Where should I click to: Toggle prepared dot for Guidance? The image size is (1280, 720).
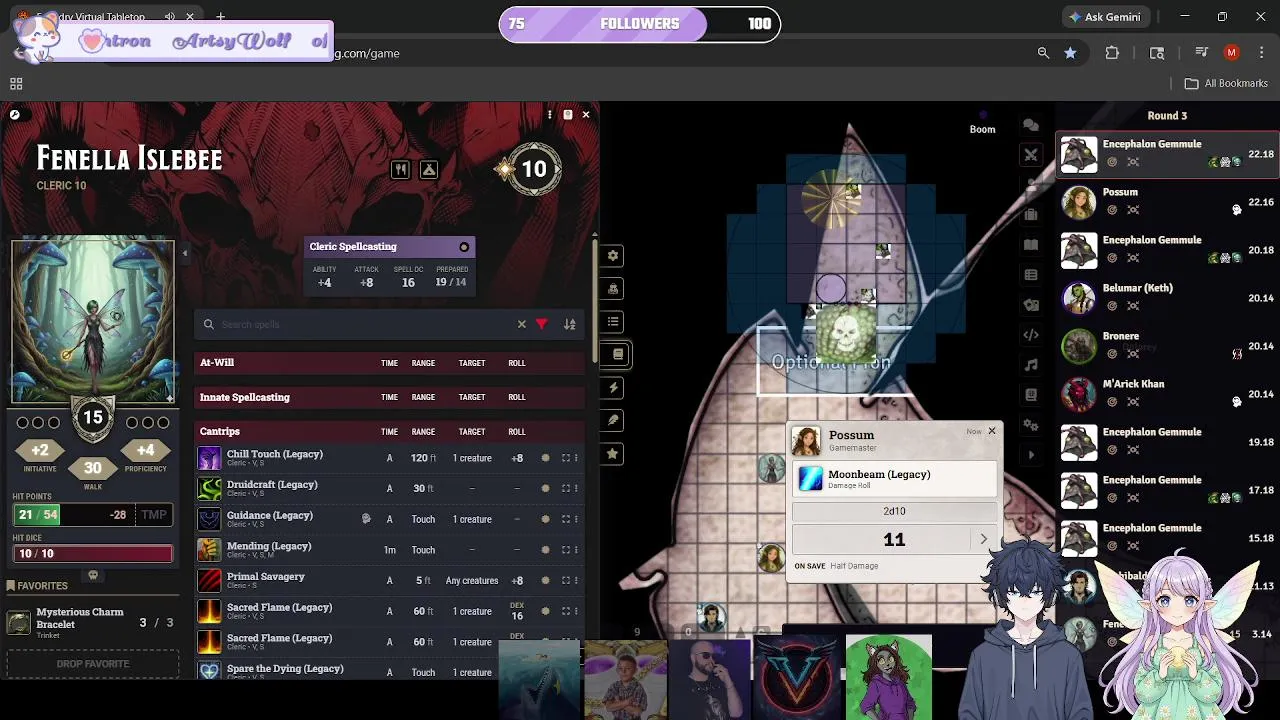[545, 519]
